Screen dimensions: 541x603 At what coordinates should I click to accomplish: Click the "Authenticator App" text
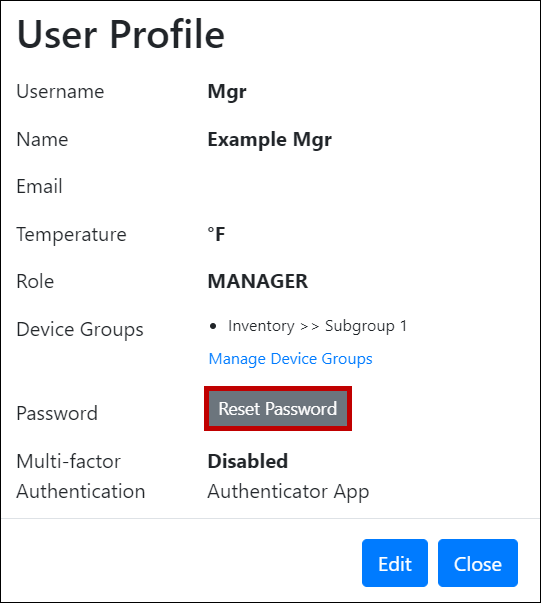[x=288, y=492]
